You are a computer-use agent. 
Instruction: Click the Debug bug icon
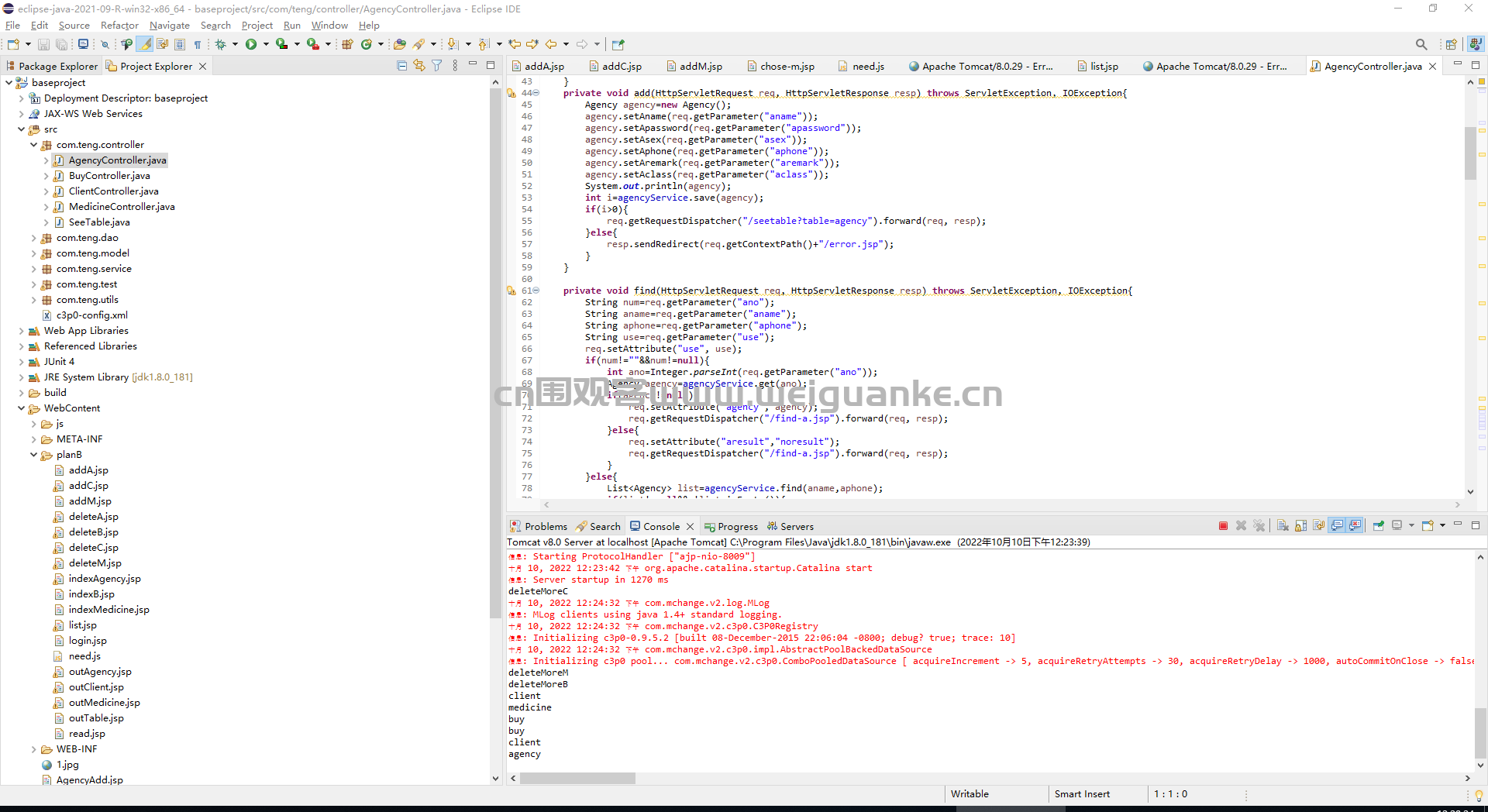[221, 44]
